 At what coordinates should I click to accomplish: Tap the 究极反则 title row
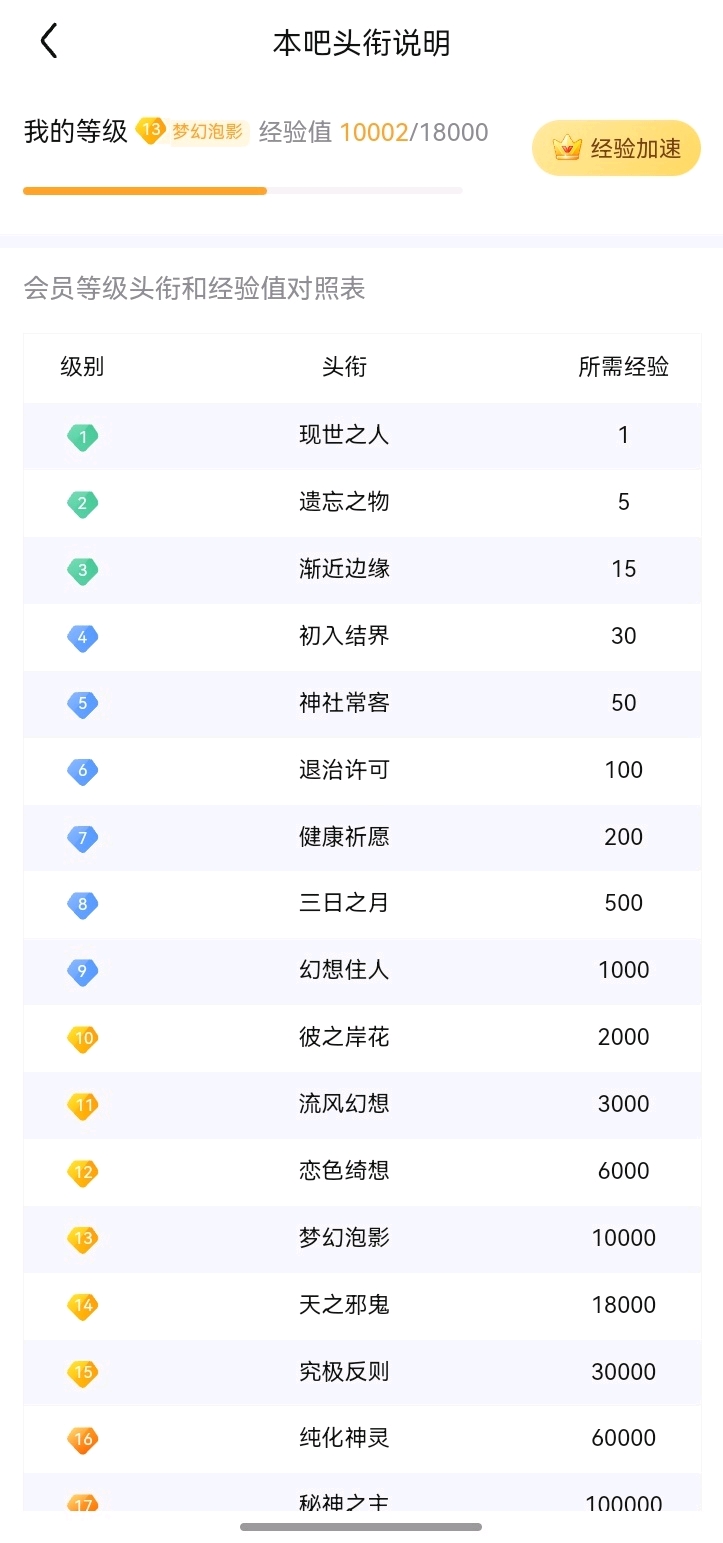pos(362,1372)
